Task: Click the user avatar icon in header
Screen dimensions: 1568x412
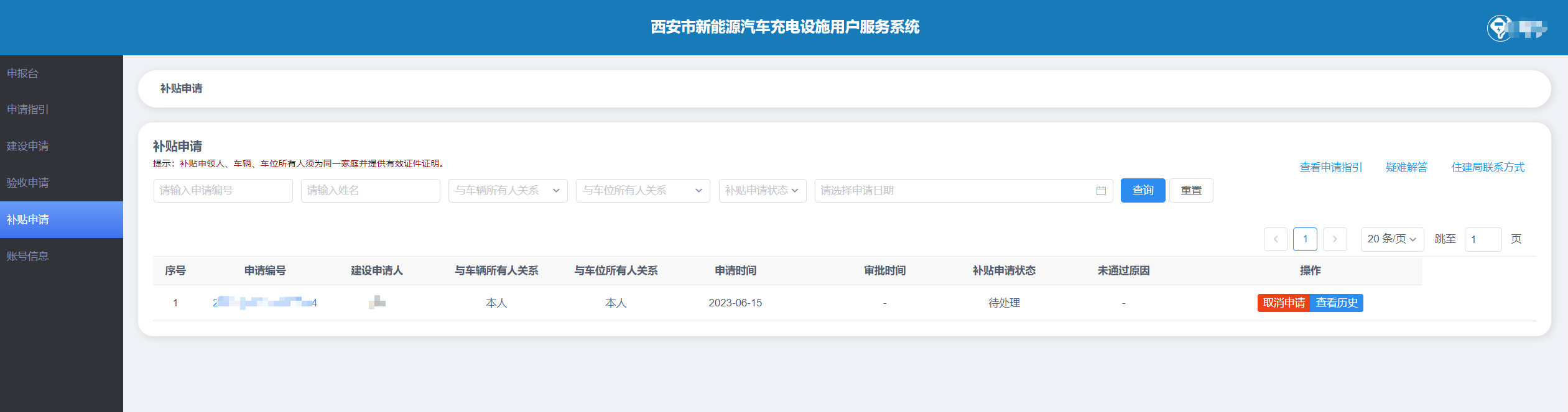Action: pos(1500,28)
